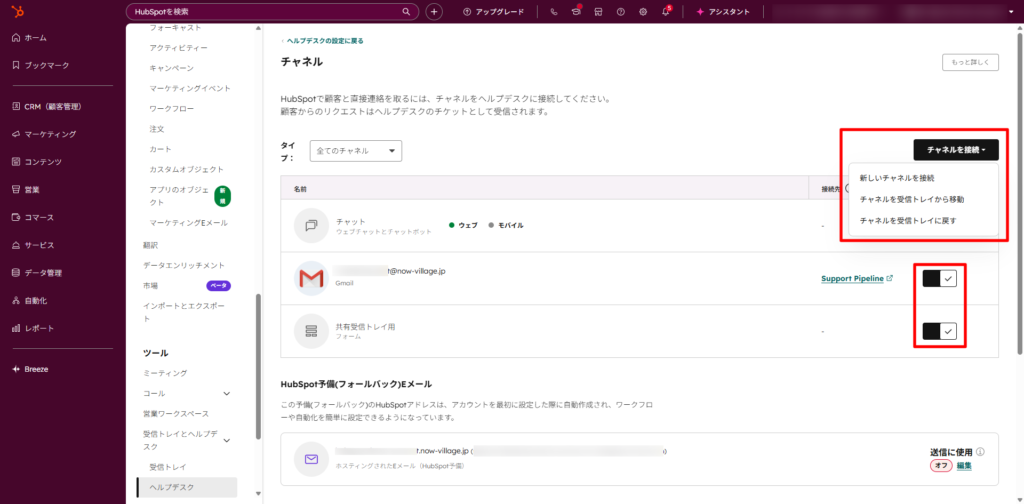Click the plus create button icon
The image size is (1024, 504).
[434, 12]
